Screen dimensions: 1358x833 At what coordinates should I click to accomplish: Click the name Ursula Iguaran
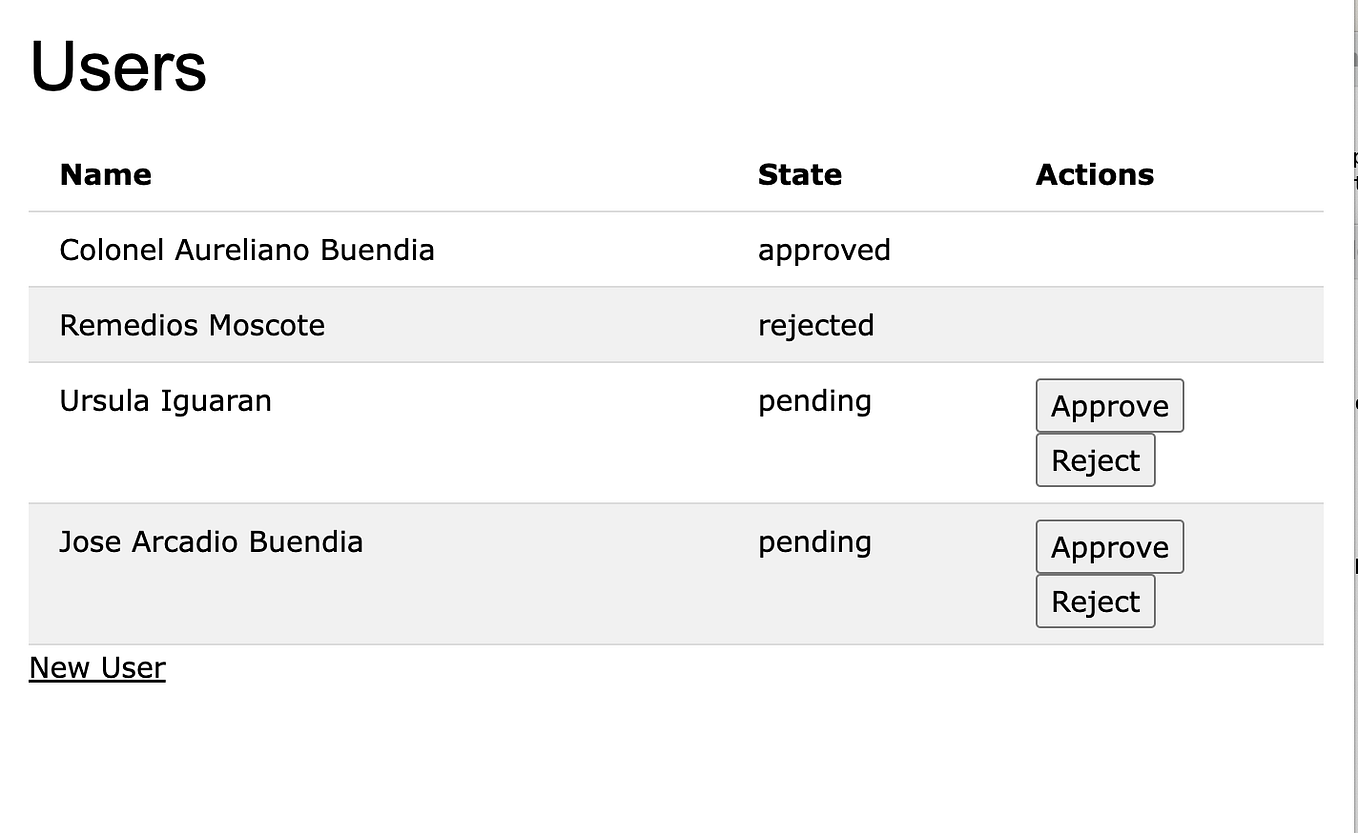[x=165, y=400]
